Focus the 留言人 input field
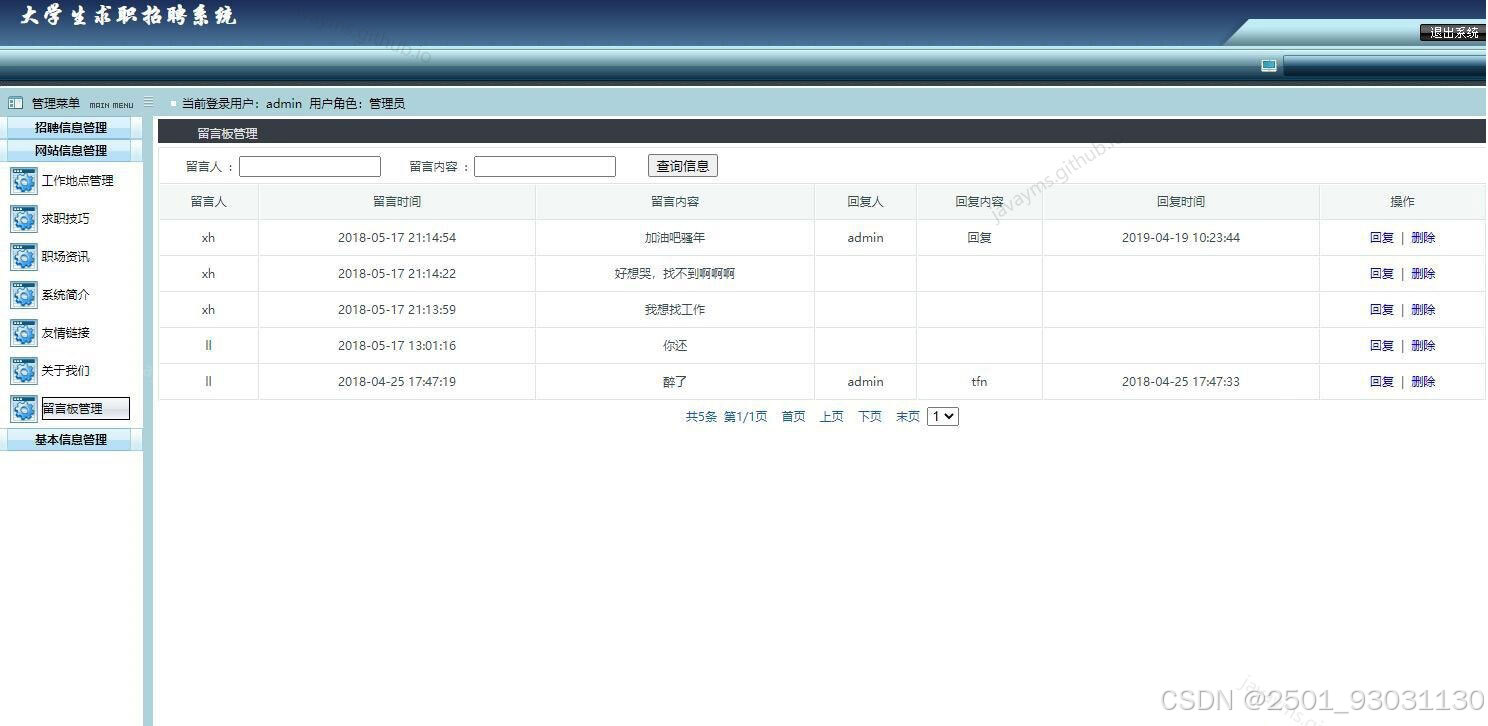 tap(310, 167)
